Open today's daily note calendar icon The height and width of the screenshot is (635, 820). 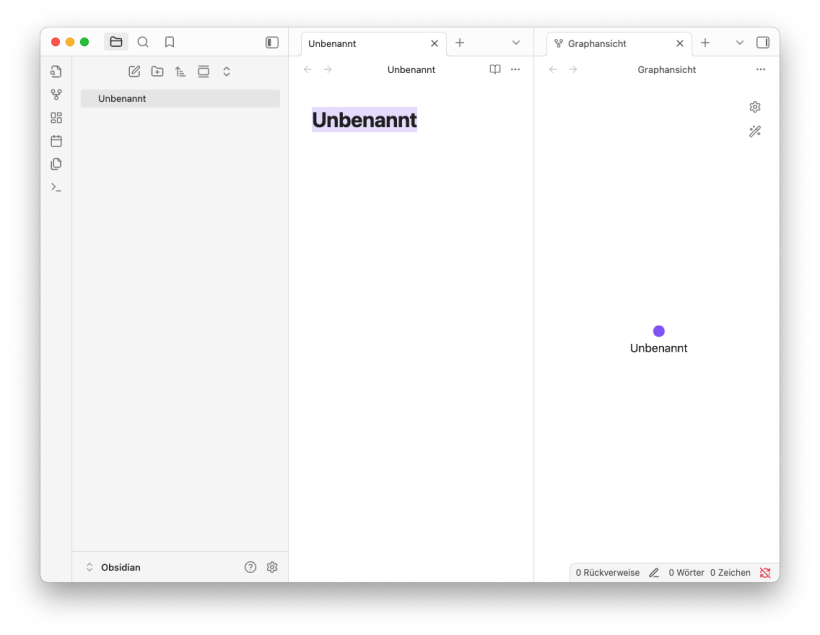[56, 141]
